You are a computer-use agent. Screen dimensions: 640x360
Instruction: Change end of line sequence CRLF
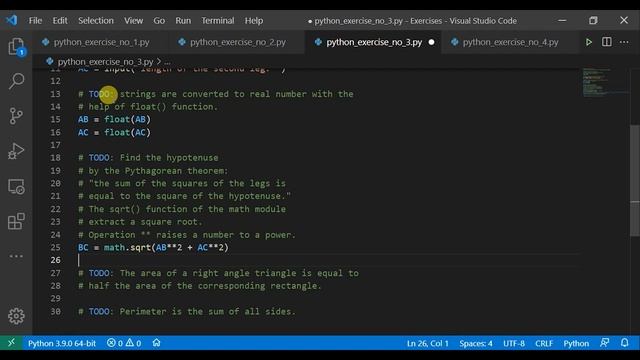click(x=544, y=343)
